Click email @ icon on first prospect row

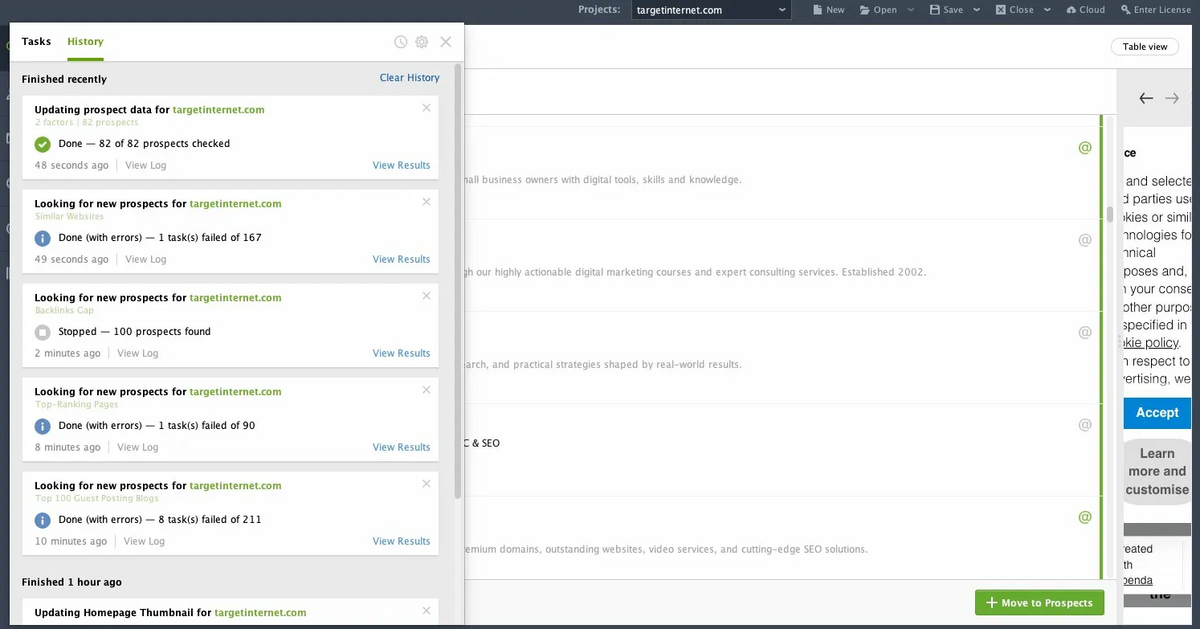pyautogui.click(x=1085, y=148)
